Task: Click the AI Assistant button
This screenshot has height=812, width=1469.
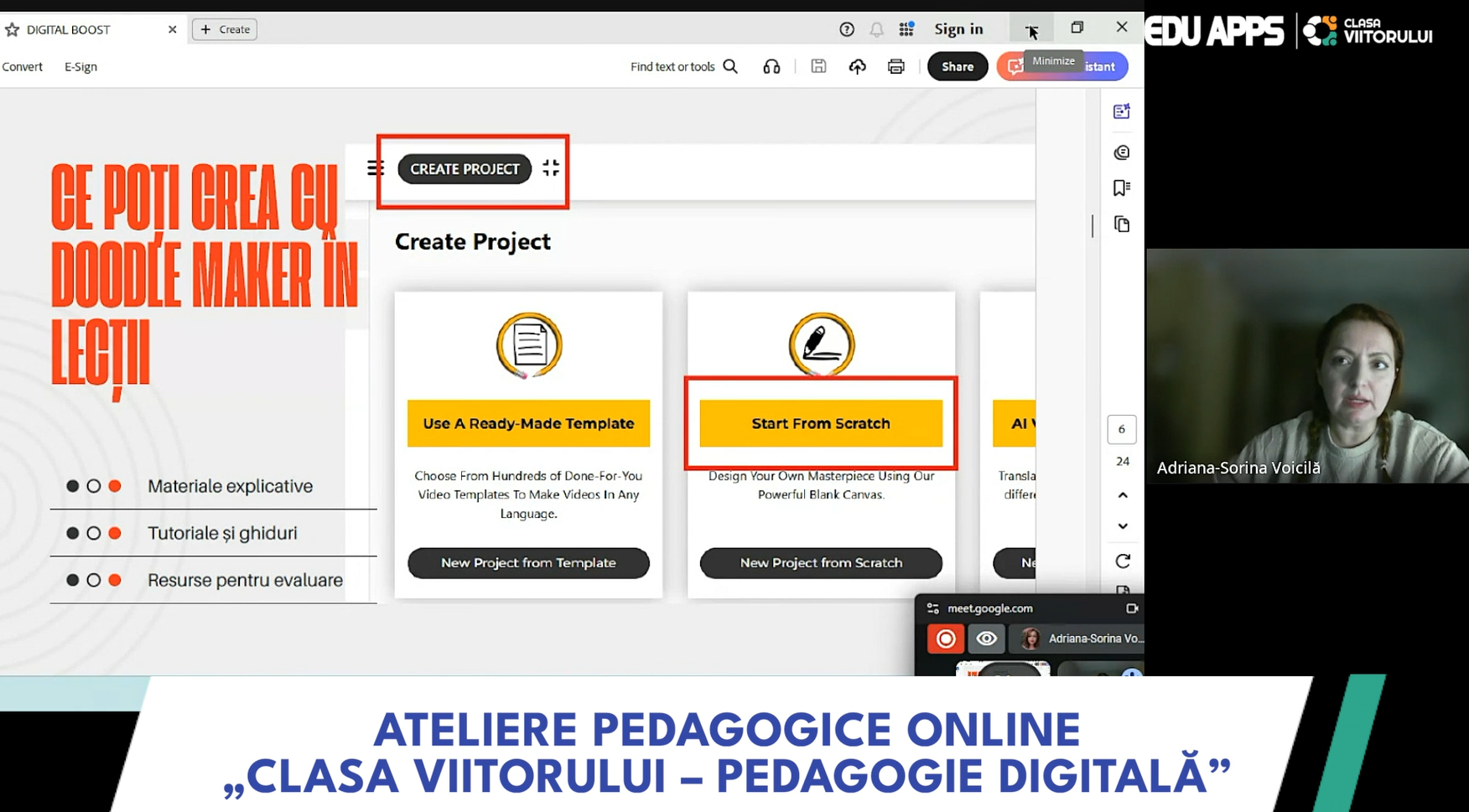Action: click(1062, 66)
